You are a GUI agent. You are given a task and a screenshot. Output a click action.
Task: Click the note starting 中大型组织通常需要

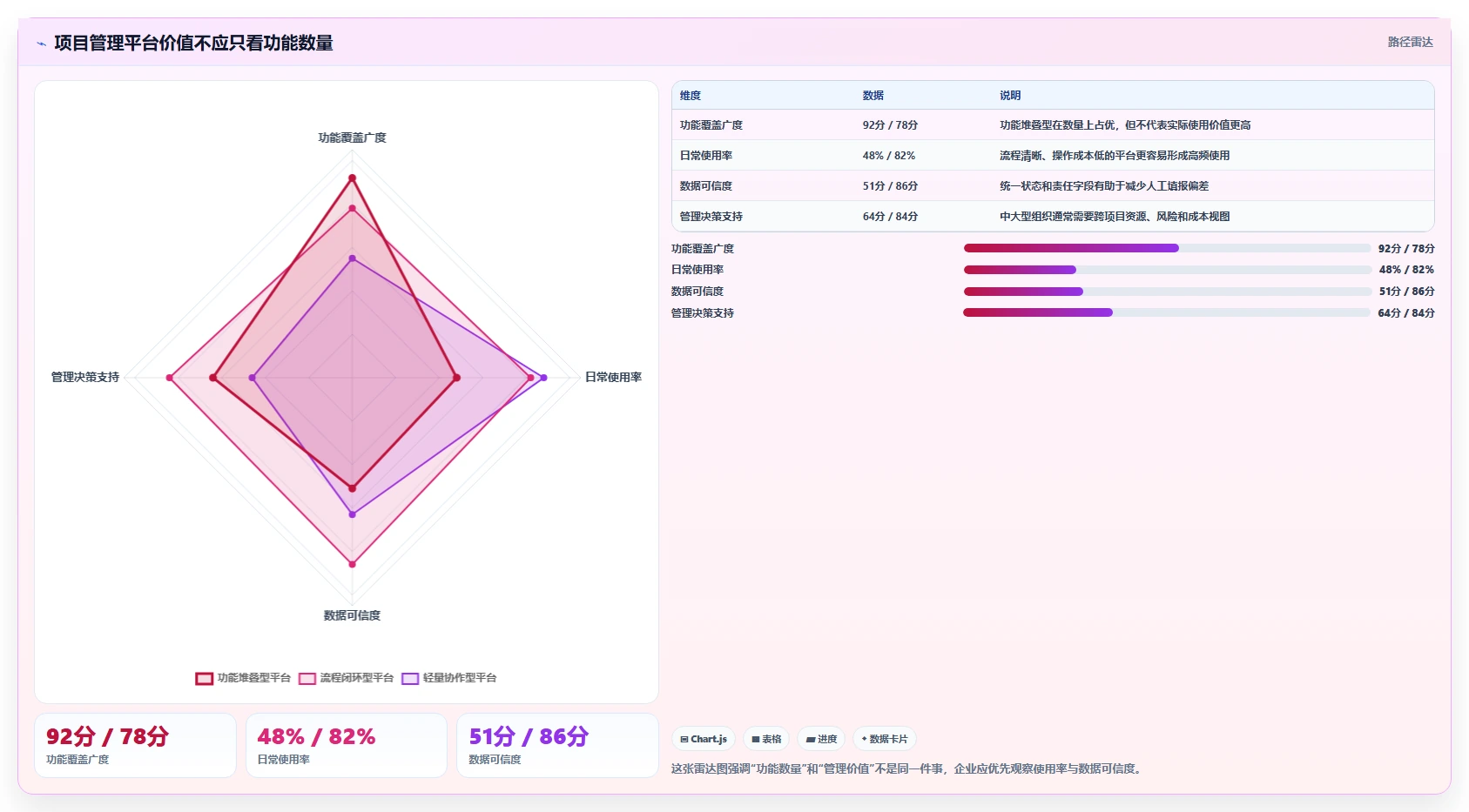pos(1115,217)
